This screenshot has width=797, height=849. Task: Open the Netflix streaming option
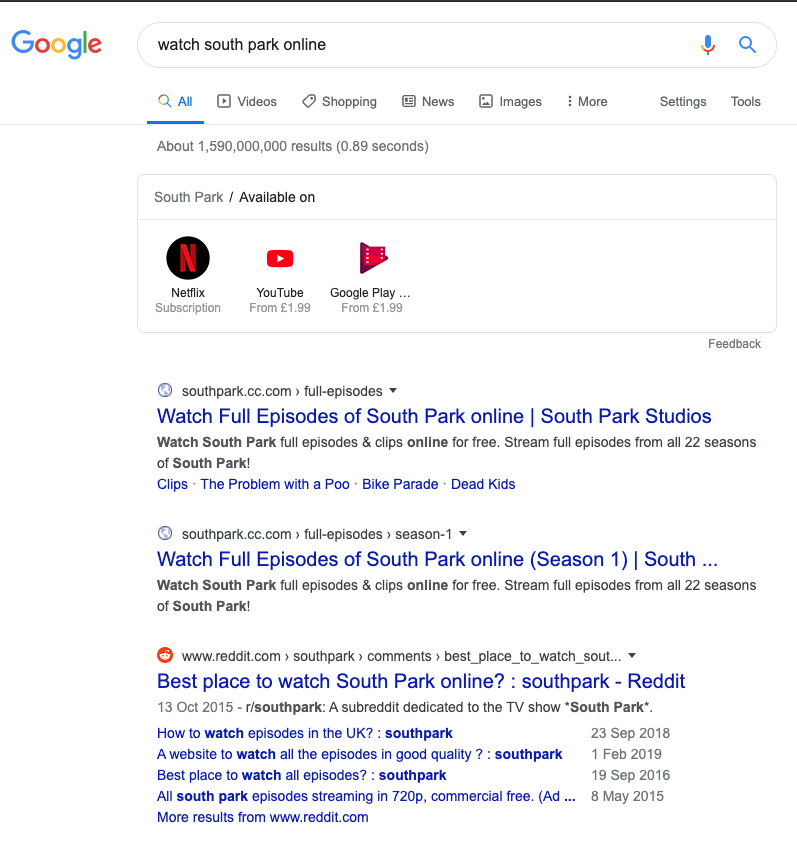pos(188,258)
